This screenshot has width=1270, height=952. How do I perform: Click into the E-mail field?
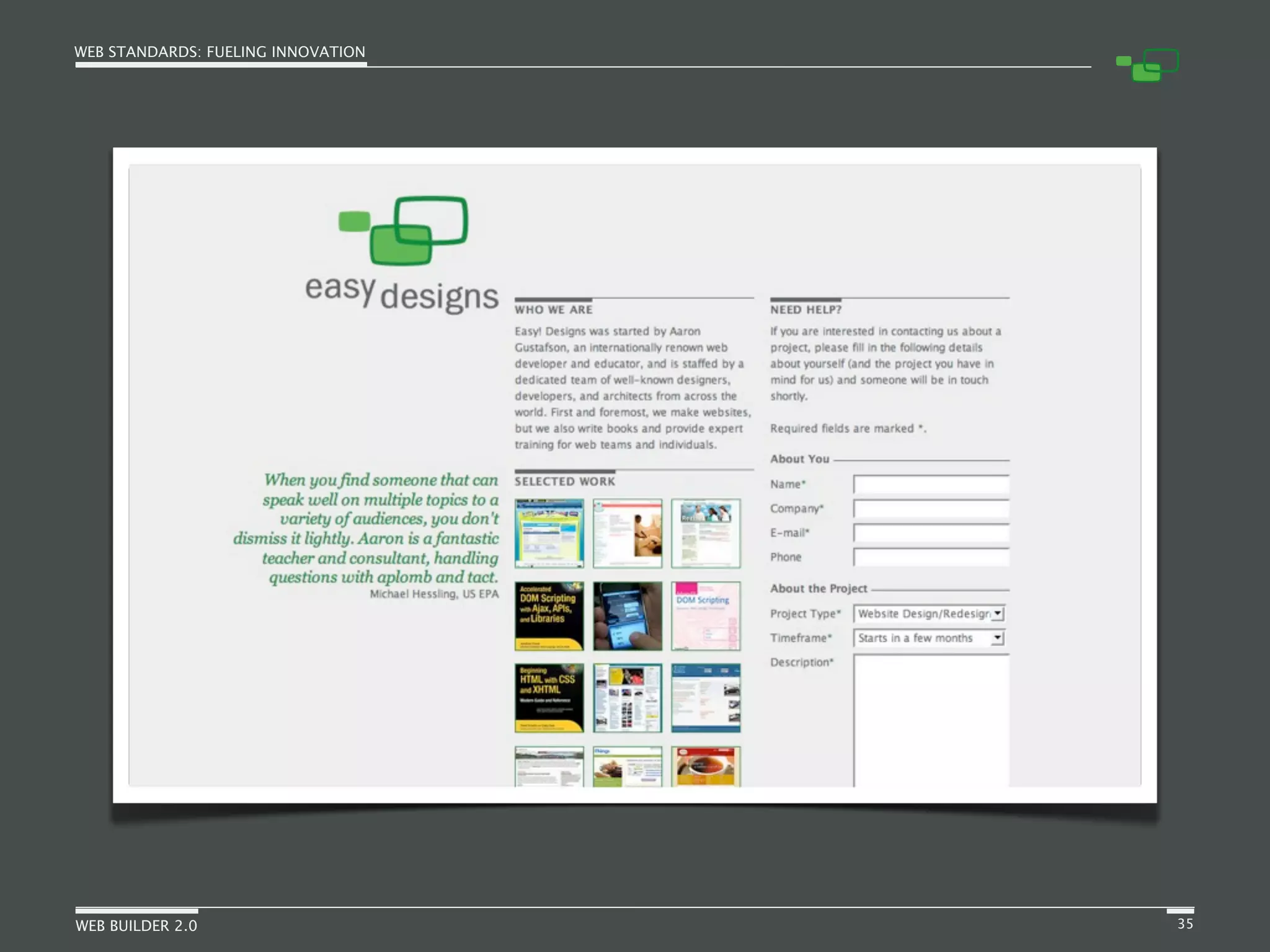pos(931,533)
